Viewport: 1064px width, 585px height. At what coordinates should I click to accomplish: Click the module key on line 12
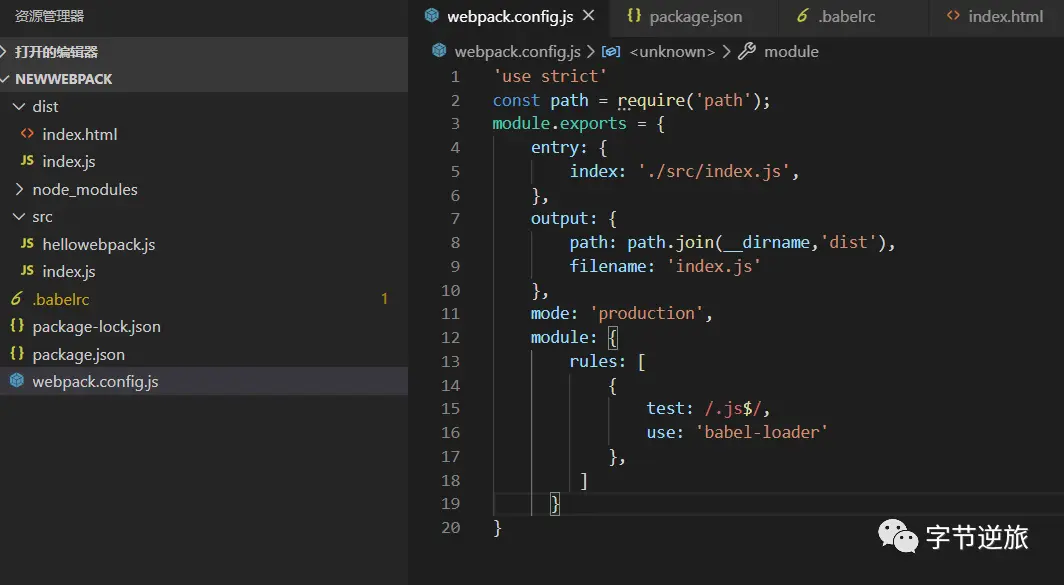(559, 337)
